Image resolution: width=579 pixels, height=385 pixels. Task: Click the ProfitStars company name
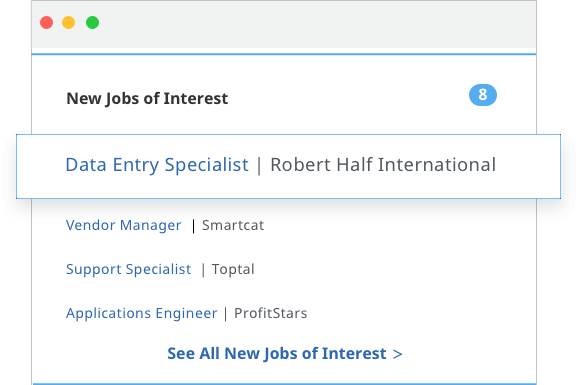[271, 313]
